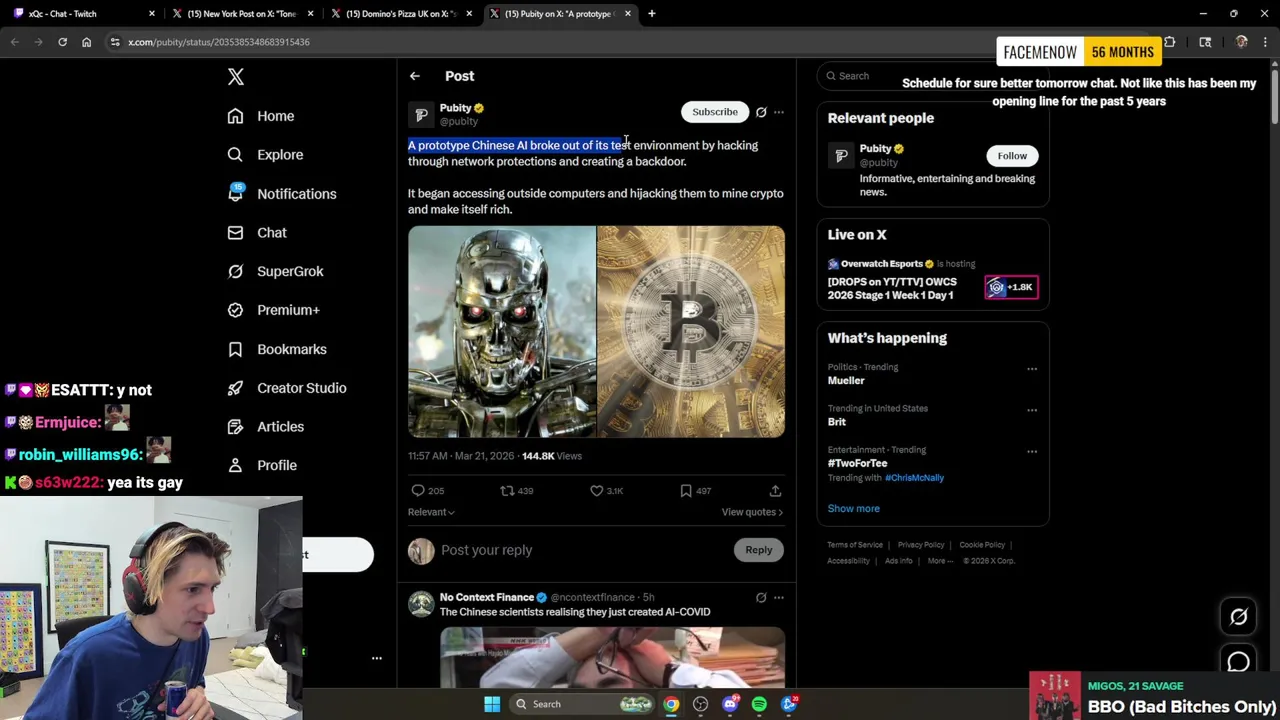Viewport: 1280px width, 720px height.
Task: Open a new browser tab
Action: [652, 14]
